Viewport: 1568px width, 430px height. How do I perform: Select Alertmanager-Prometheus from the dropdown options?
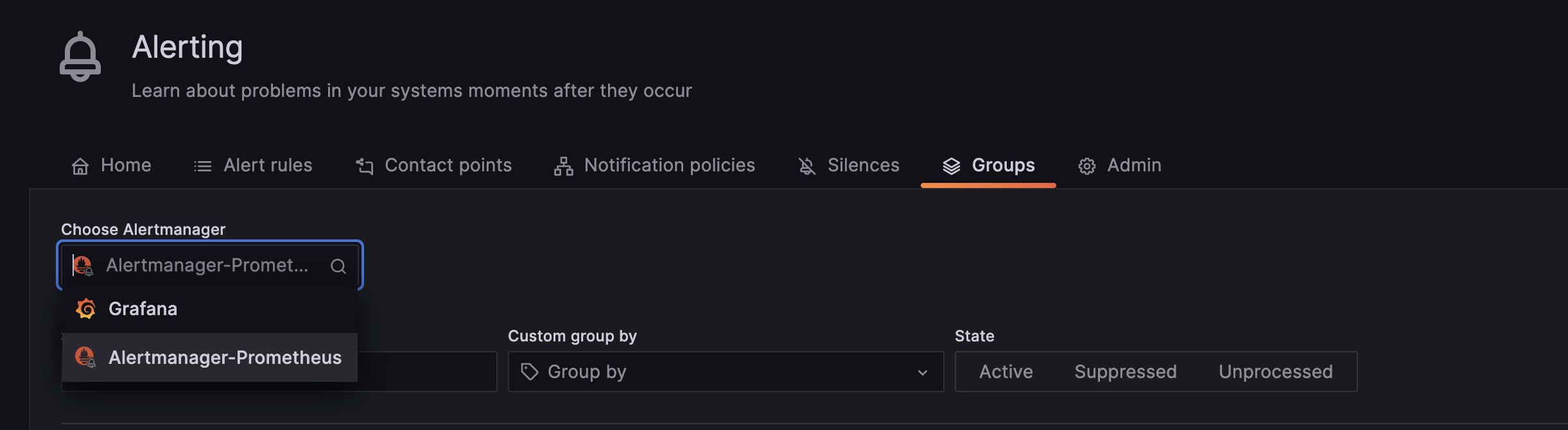click(x=225, y=357)
